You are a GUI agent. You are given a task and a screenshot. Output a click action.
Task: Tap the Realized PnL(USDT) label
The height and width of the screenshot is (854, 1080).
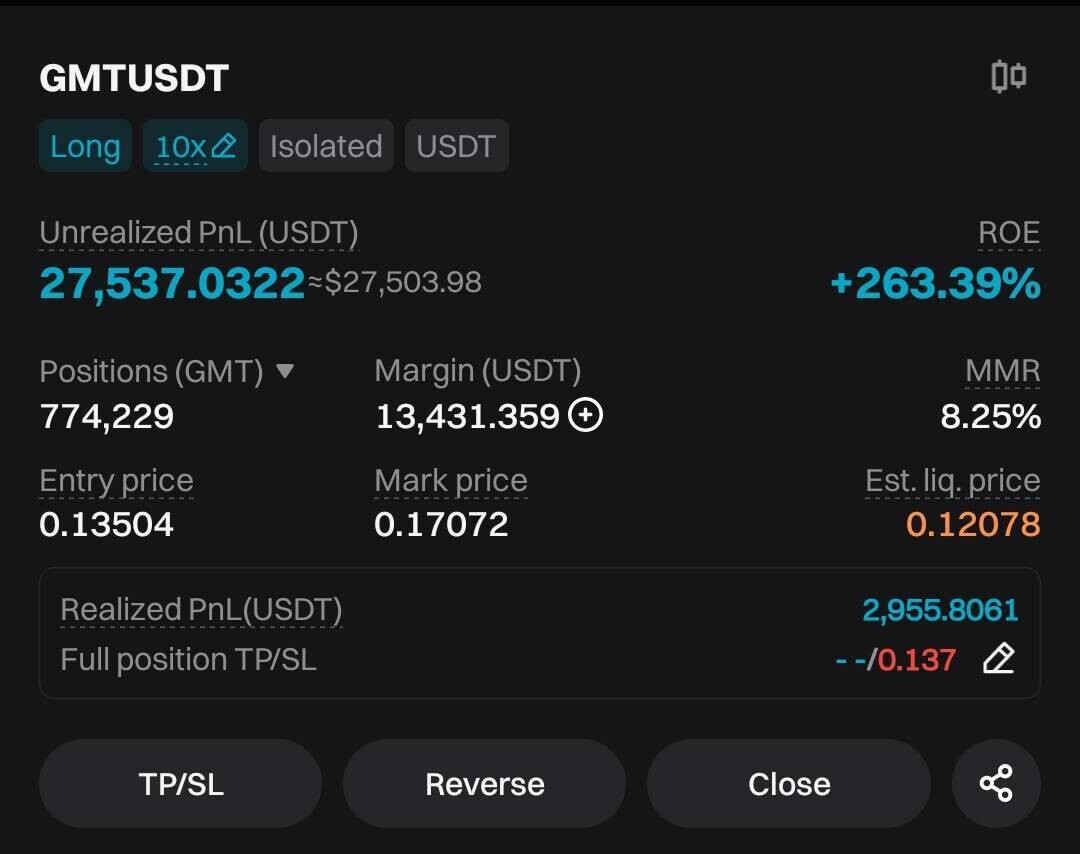(201, 609)
